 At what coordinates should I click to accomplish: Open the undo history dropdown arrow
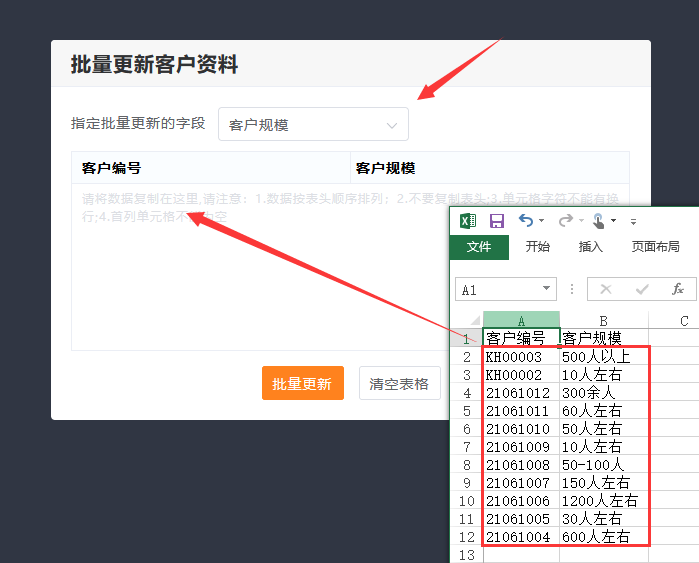(542, 221)
